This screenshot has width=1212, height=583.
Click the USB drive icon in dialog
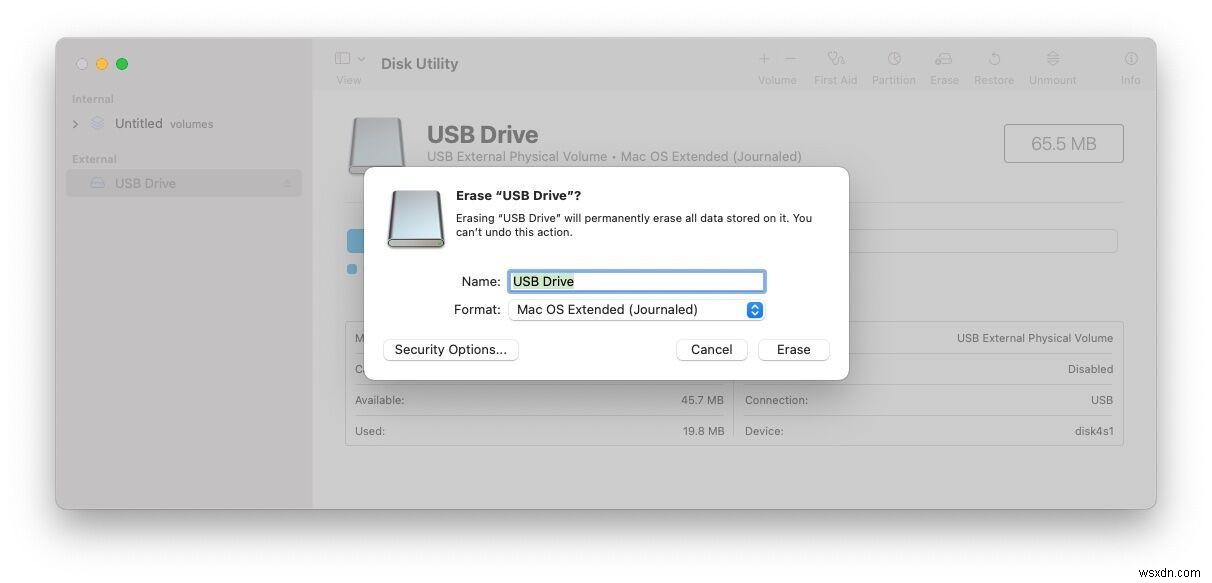(416, 218)
